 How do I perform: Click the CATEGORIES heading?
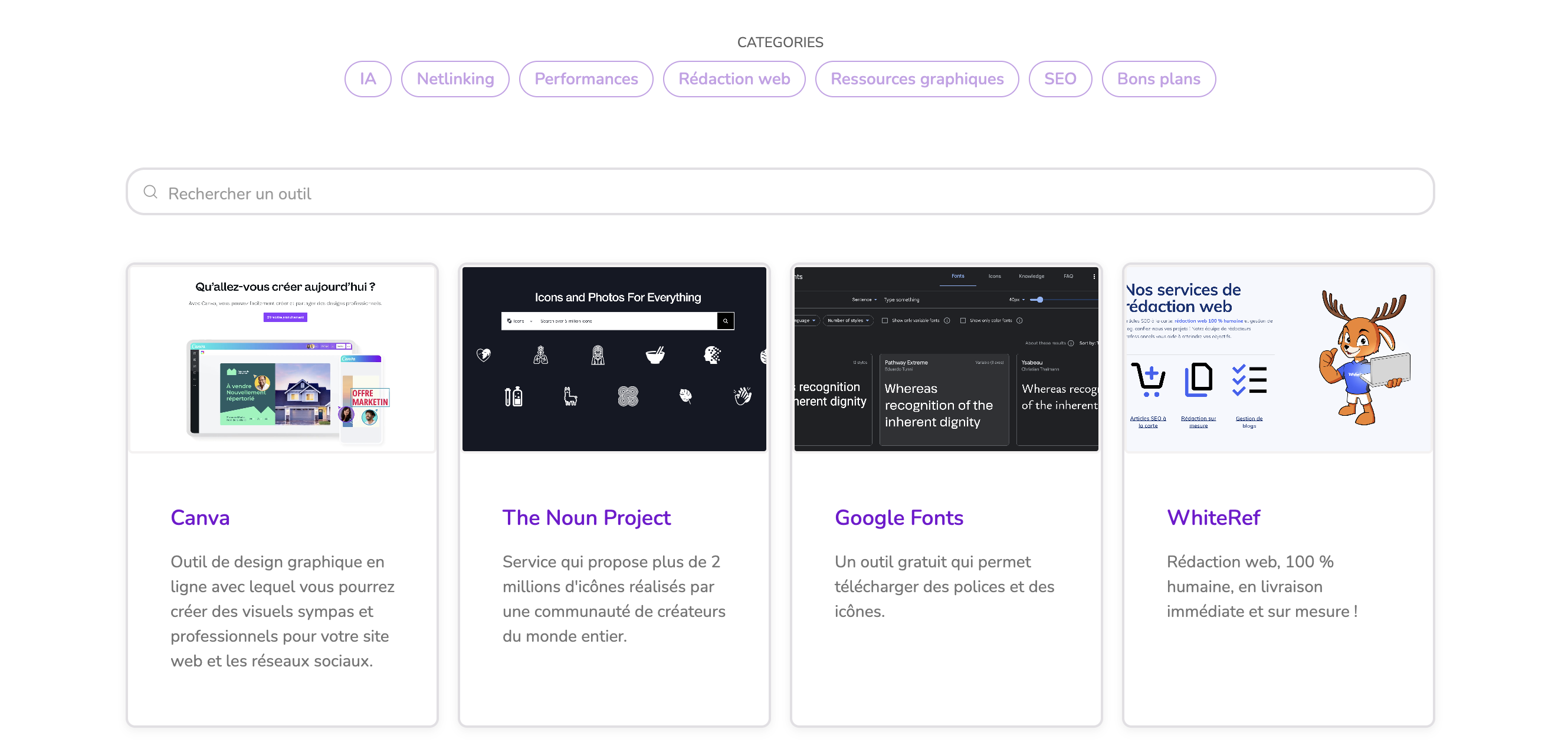click(780, 42)
